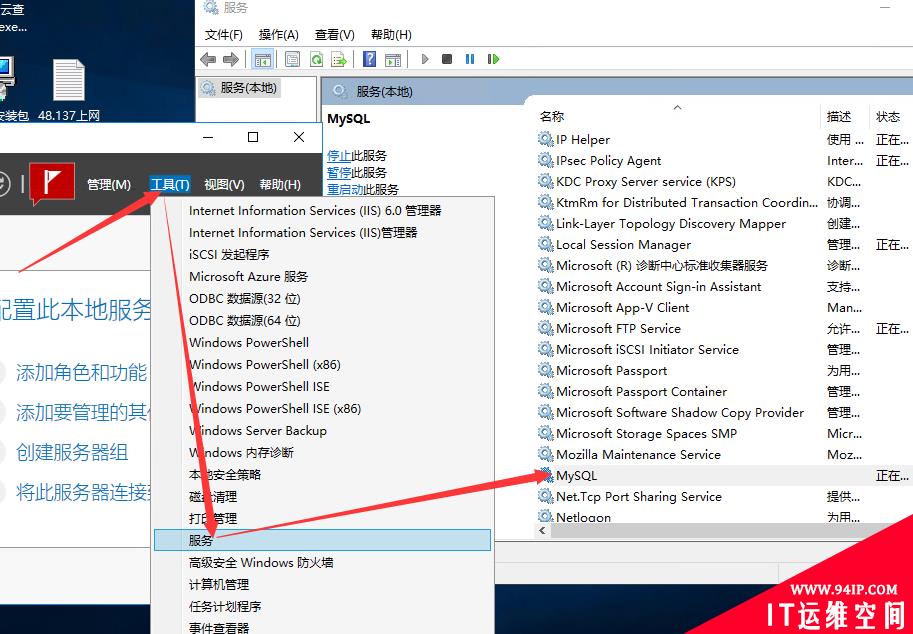The height and width of the screenshot is (634, 913).
Task: Sort services by the 状态 column header
Action: [891, 116]
